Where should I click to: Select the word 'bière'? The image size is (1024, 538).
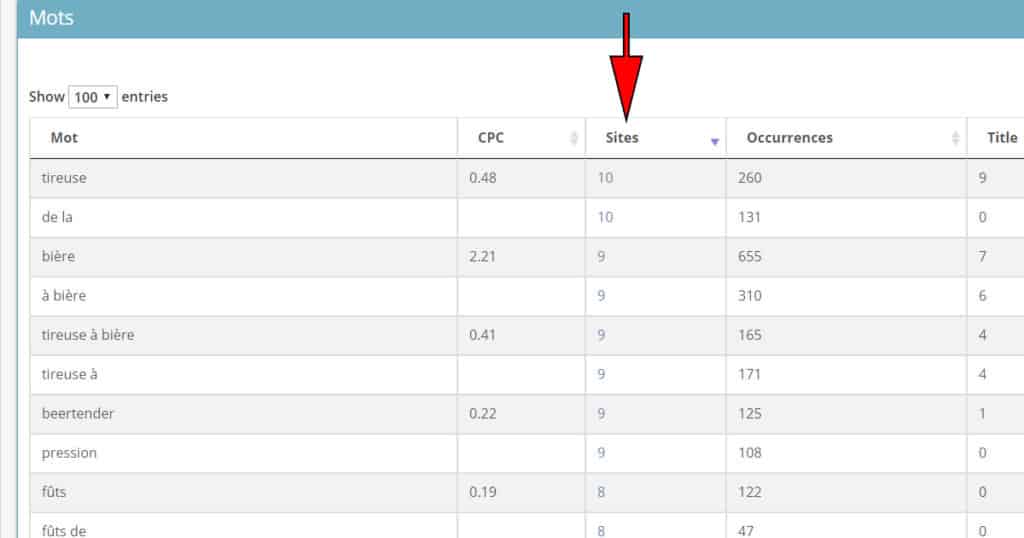[58, 256]
